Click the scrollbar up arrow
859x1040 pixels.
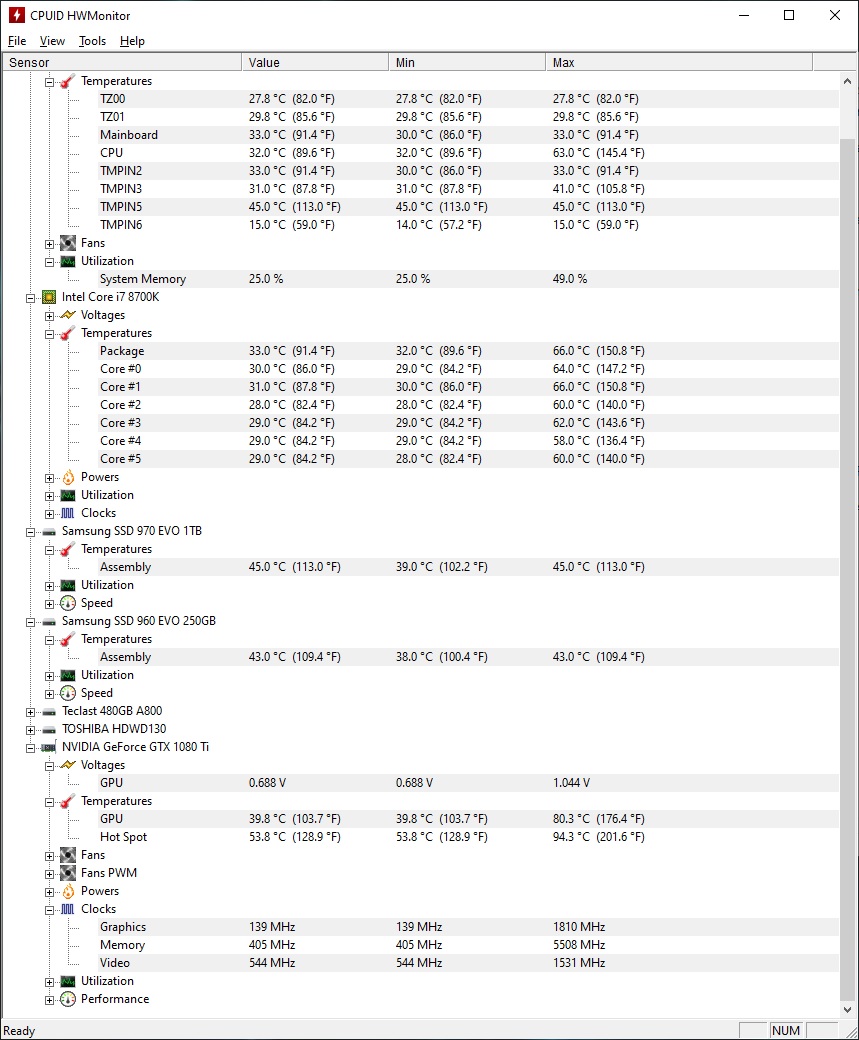click(x=847, y=81)
